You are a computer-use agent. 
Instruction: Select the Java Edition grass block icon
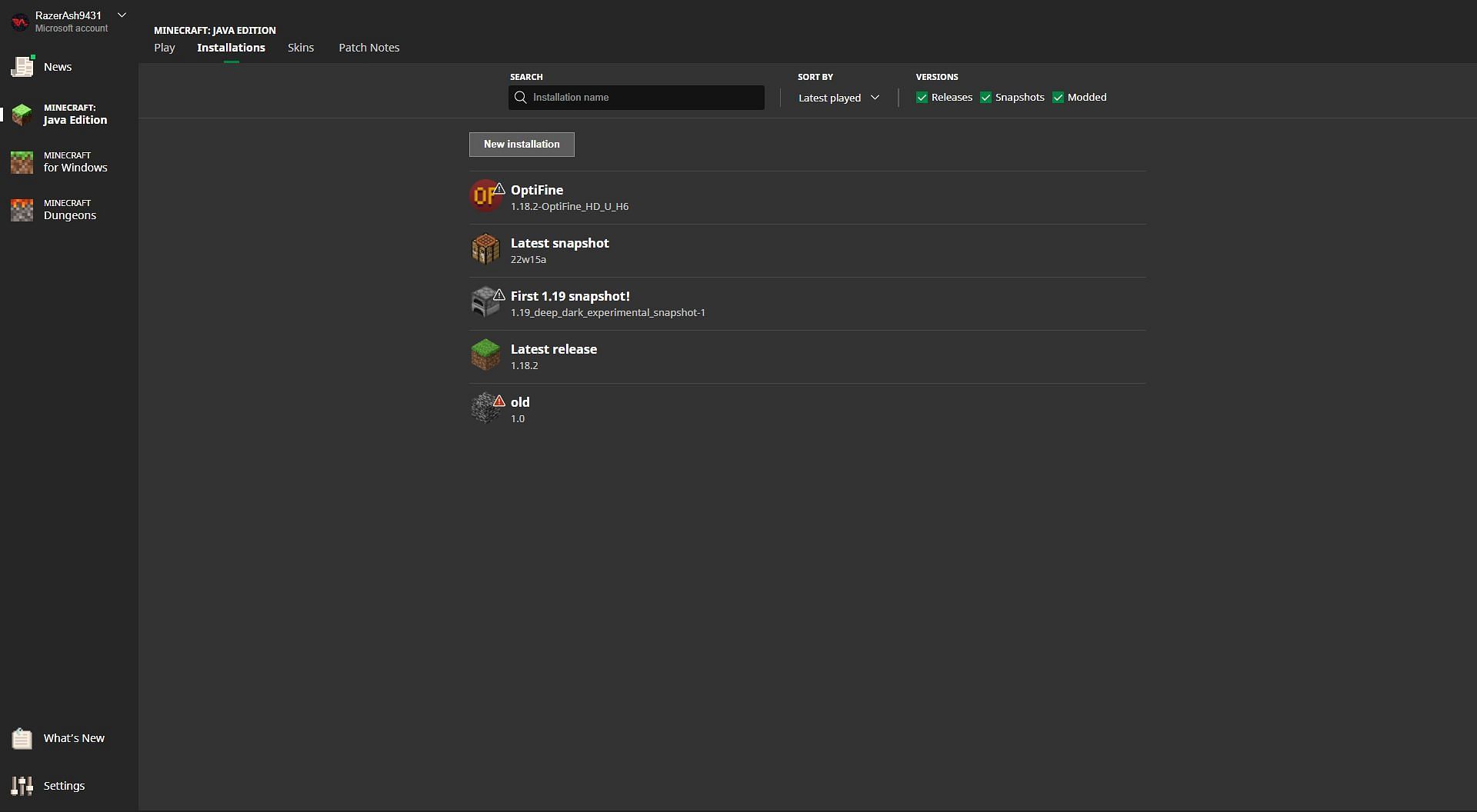pyautogui.click(x=22, y=115)
